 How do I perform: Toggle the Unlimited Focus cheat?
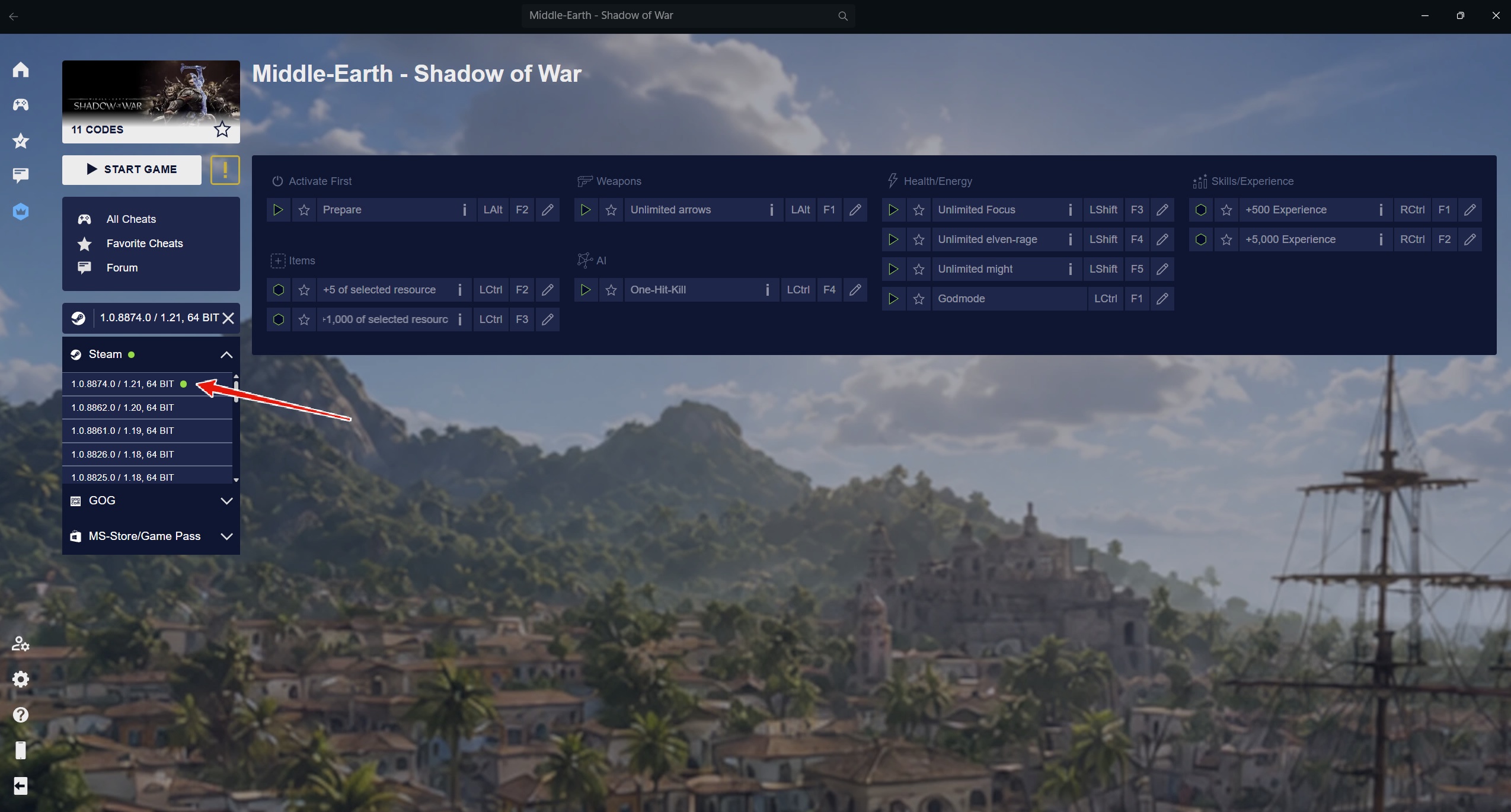point(893,210)
